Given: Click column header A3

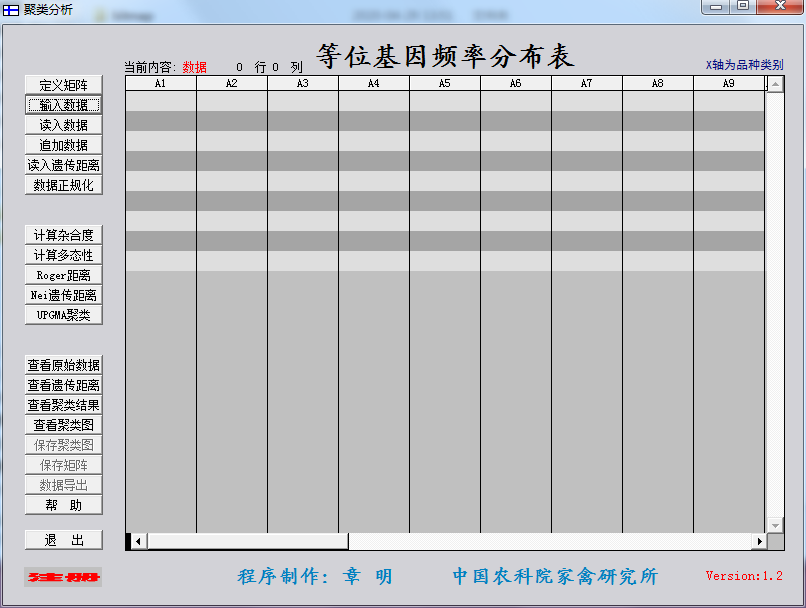Looking at the screenshot, I should (x=303, y=83).
